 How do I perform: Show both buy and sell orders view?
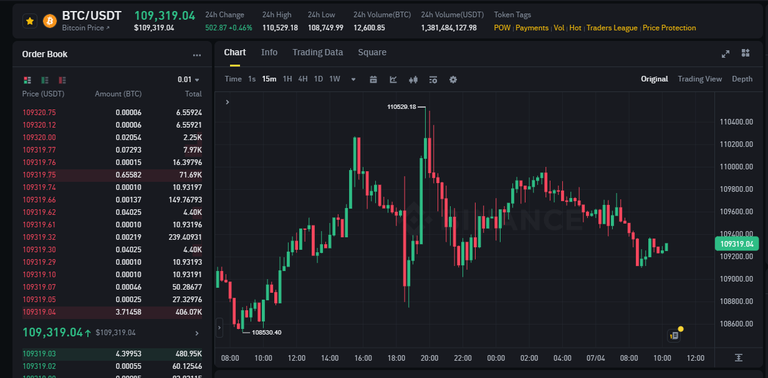tap(27, 80)
